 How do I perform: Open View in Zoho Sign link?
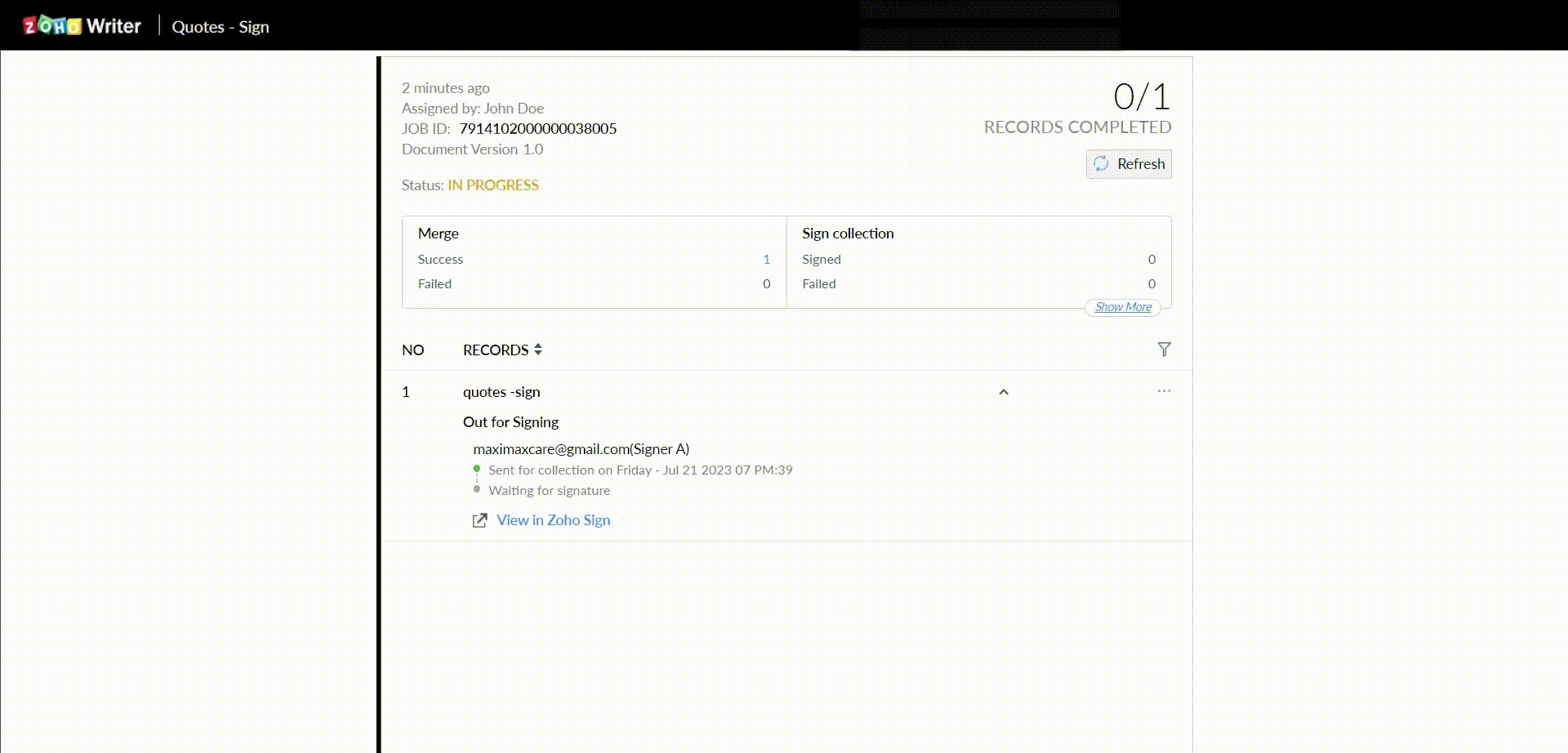tap(553, 520)
